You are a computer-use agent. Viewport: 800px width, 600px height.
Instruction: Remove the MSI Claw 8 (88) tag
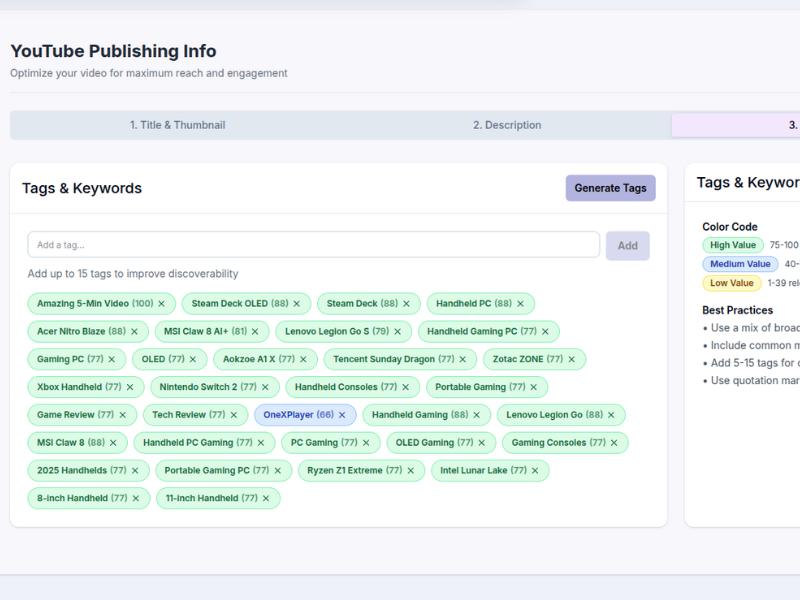tap(113, 443)
